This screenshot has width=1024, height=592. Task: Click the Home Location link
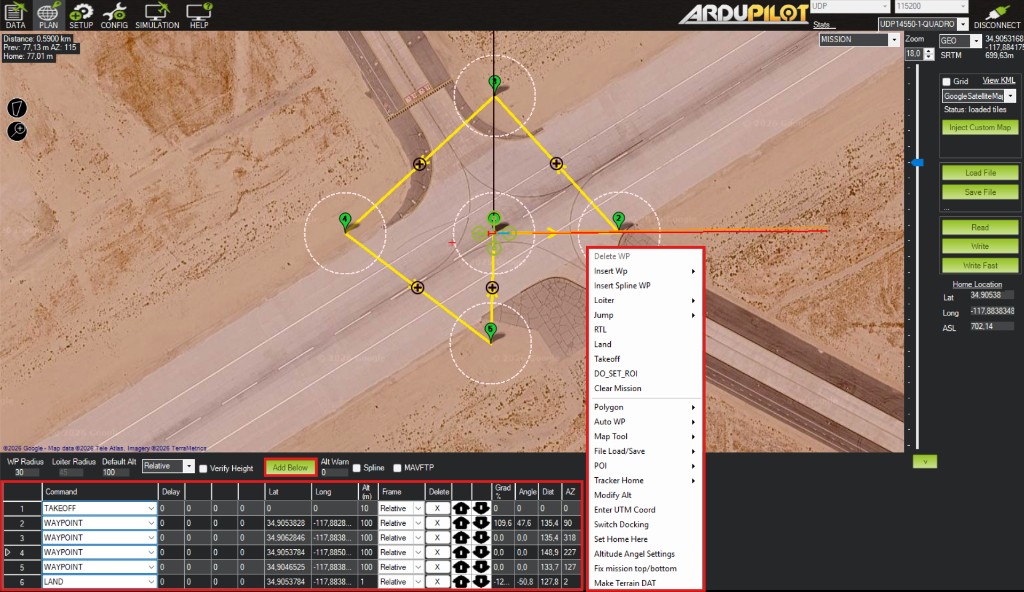tap(977, 284)
